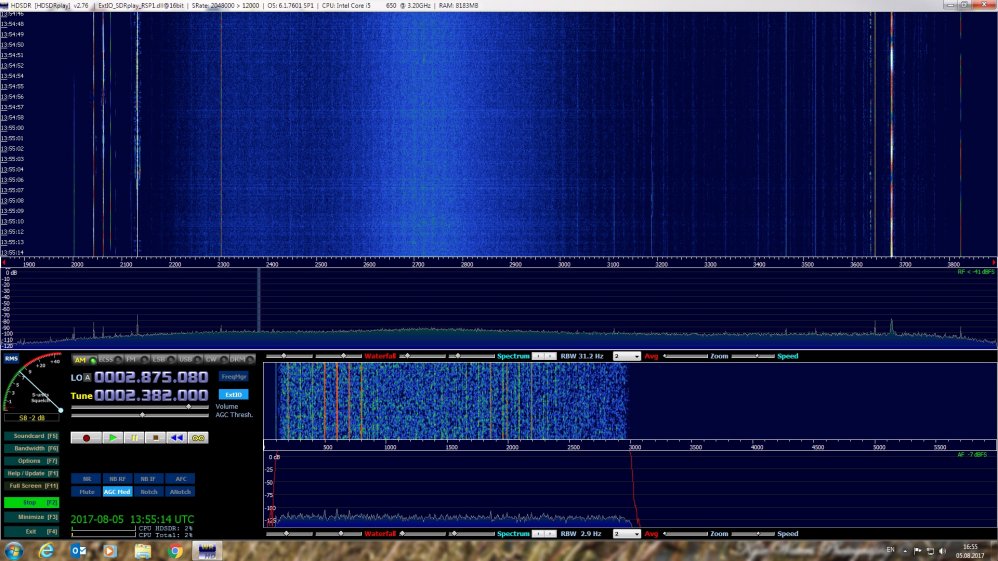Click the LO frequency display 0002.875.080
The width and height of the screenshot is (998, 561).
pos(151,377)
